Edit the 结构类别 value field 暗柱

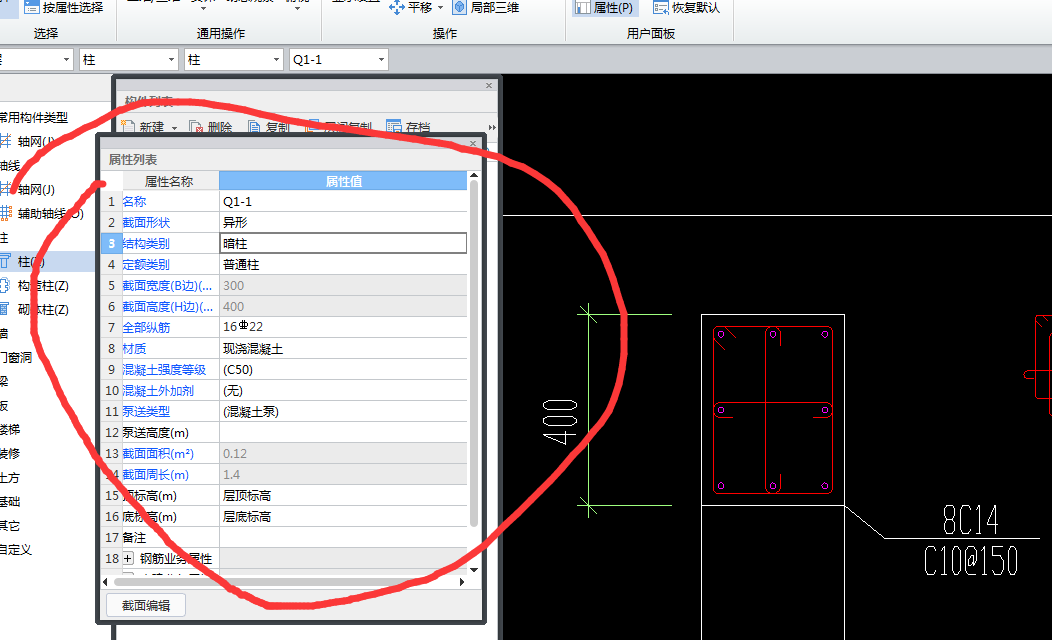[x=343, y=244]
